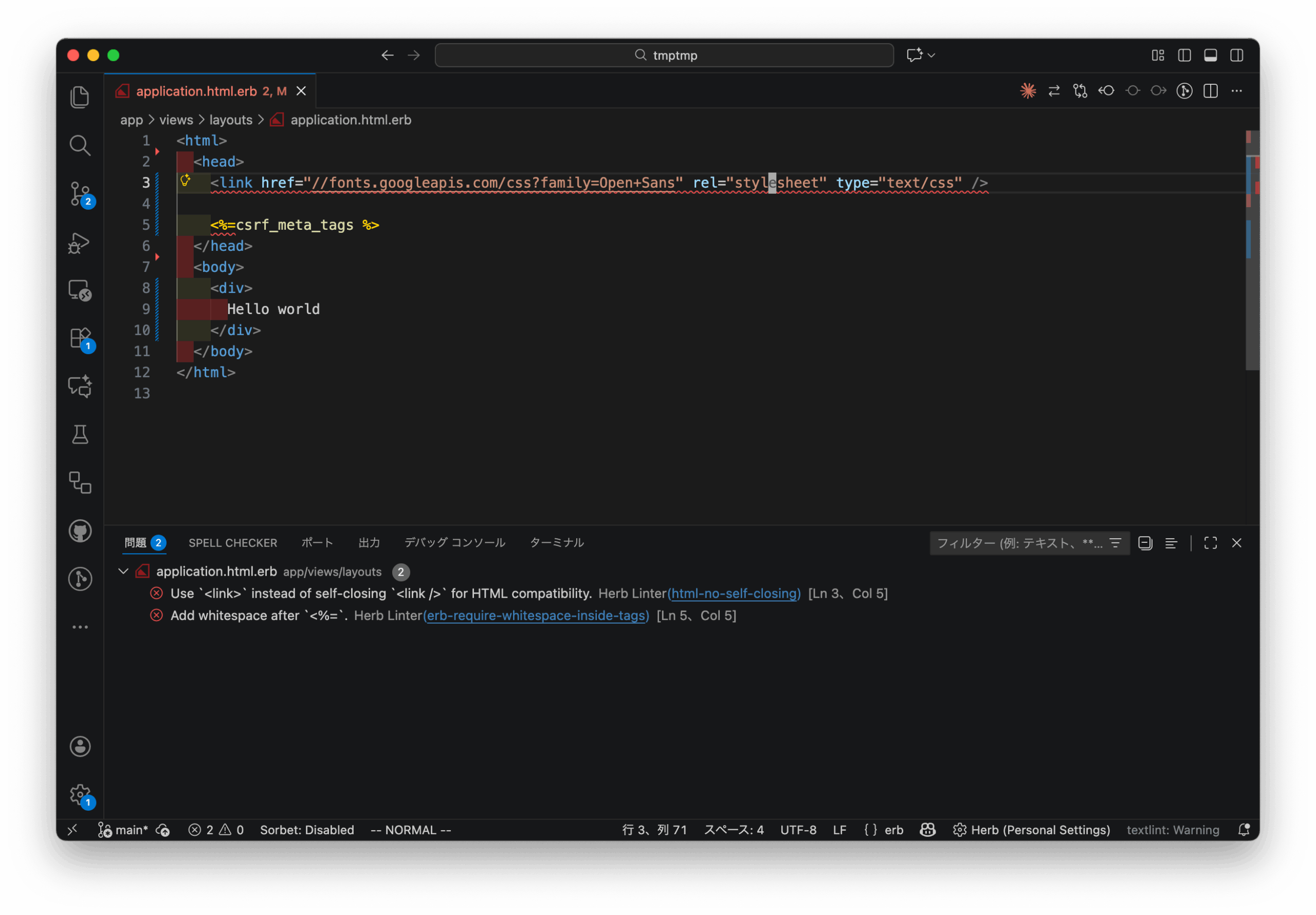The width and height of the screenshot is (1316, 915).
Task: Open the Extensions sidebar icon
Action: [80, 338]
